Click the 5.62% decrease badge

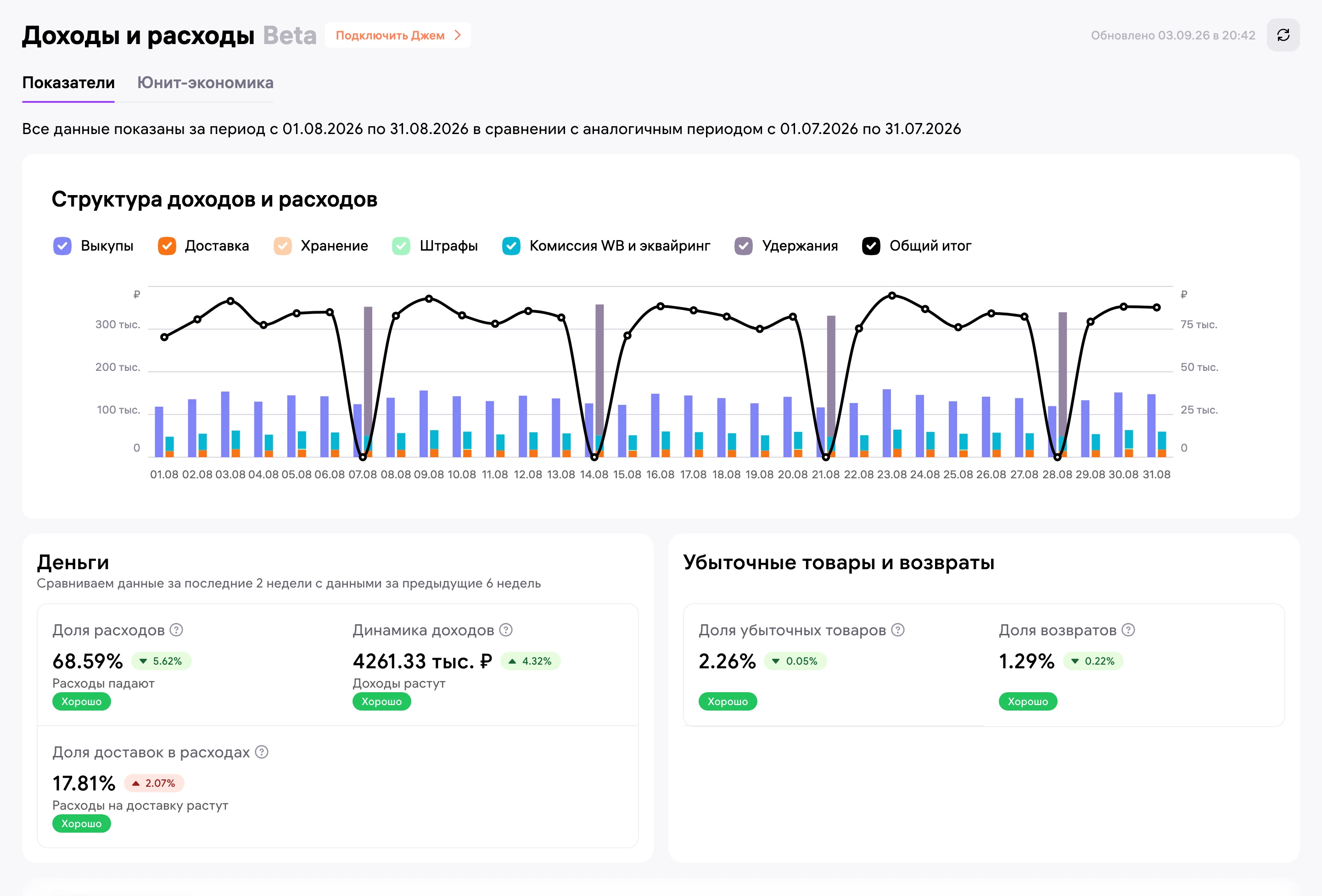point(162,661)
